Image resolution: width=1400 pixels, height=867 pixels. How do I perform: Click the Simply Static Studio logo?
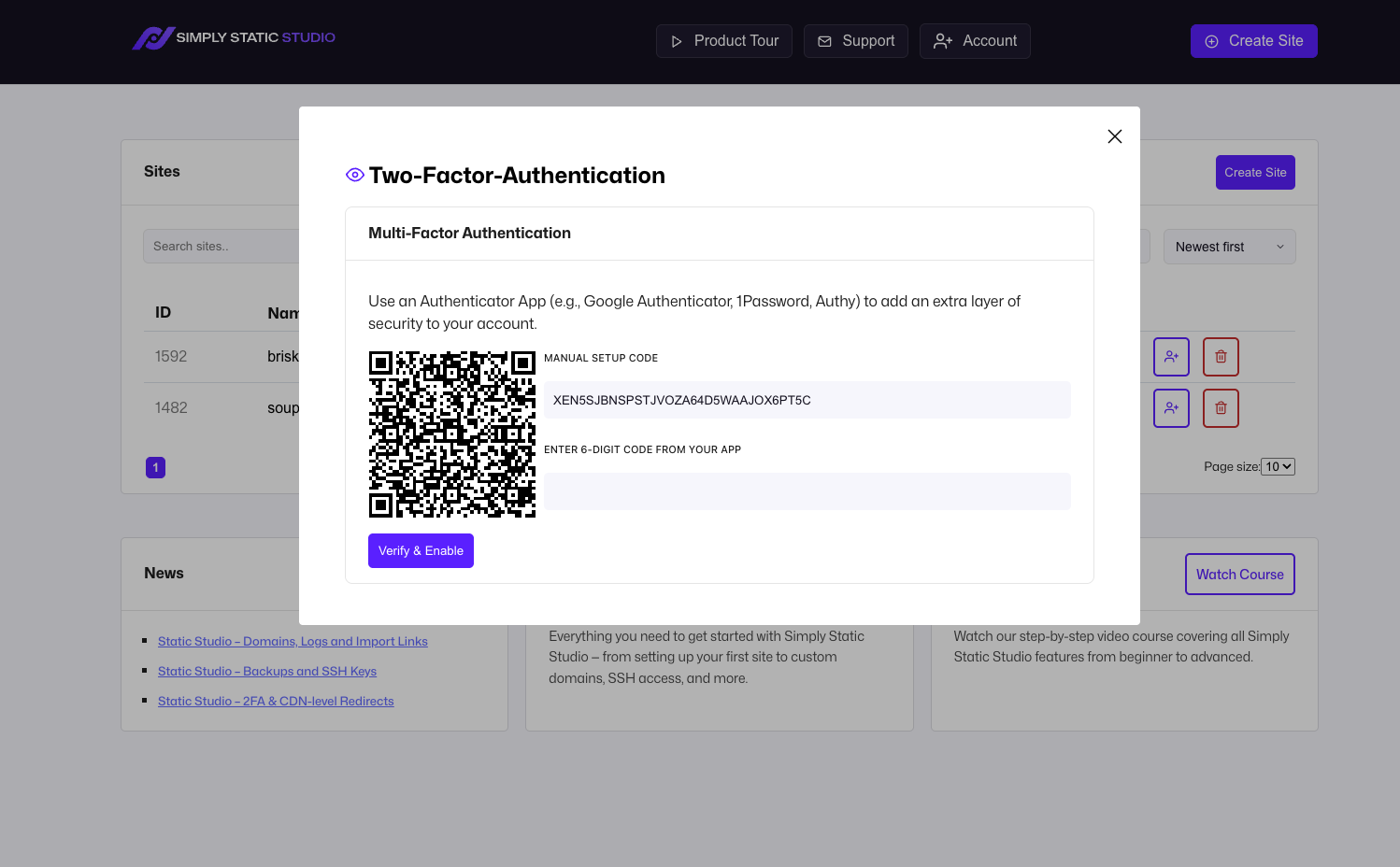point(234,38)
